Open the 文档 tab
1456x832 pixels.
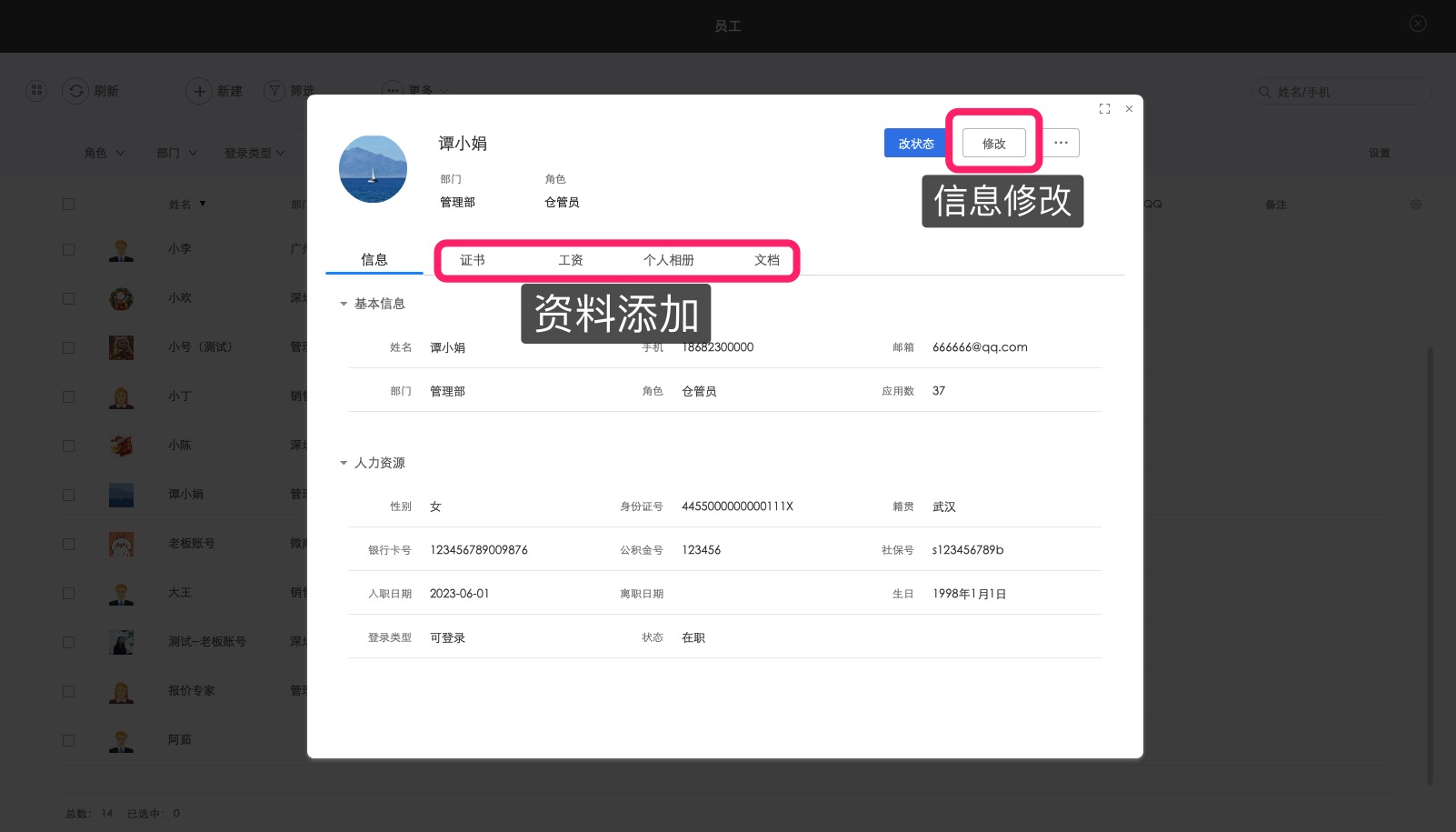point(767,260)
